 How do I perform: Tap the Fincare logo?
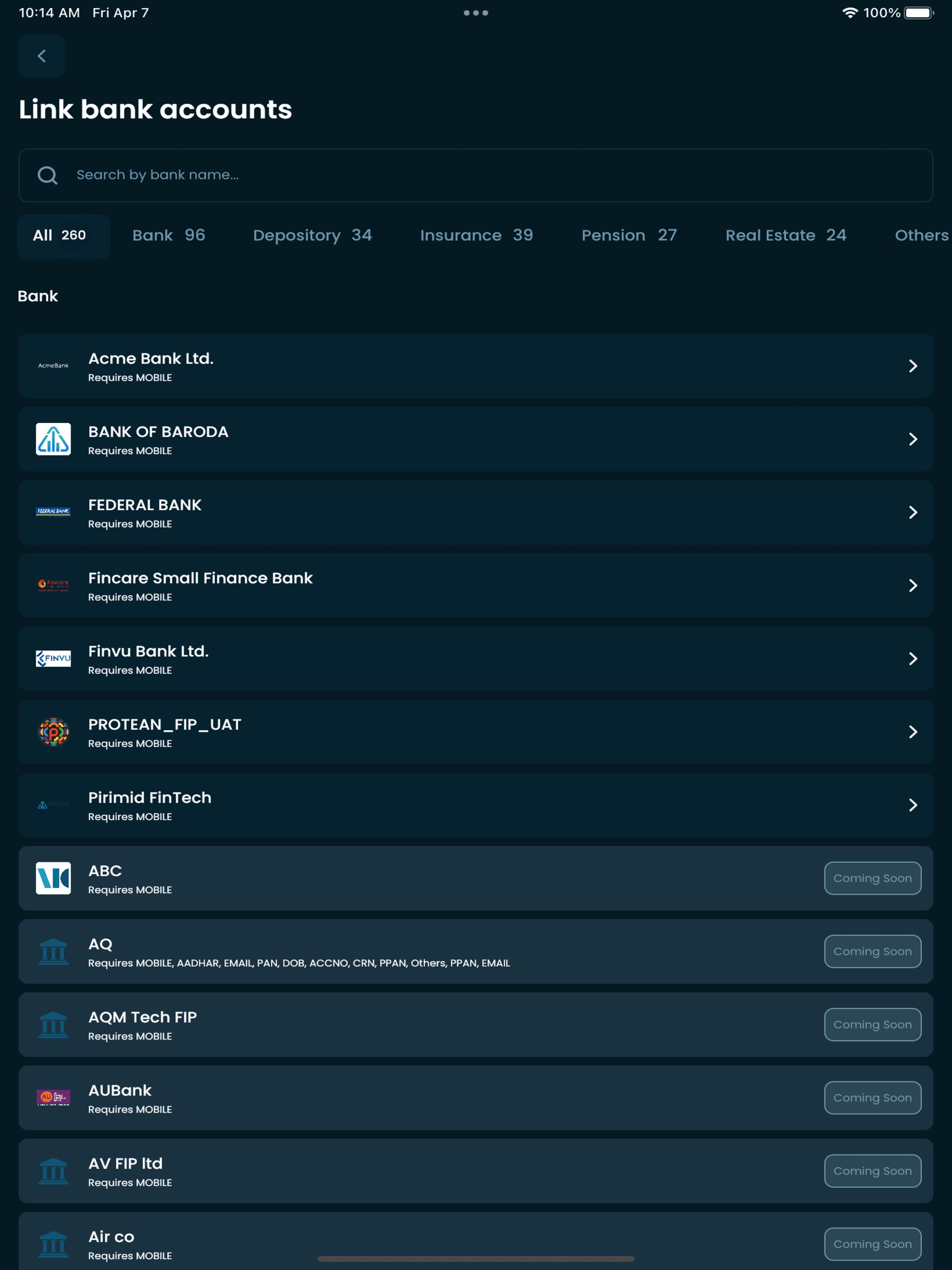53,585
